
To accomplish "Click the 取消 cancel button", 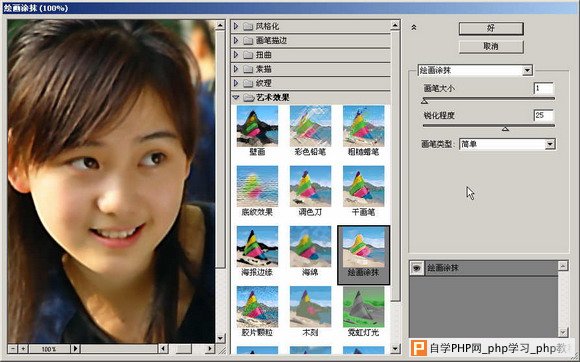I will point(491,47).
